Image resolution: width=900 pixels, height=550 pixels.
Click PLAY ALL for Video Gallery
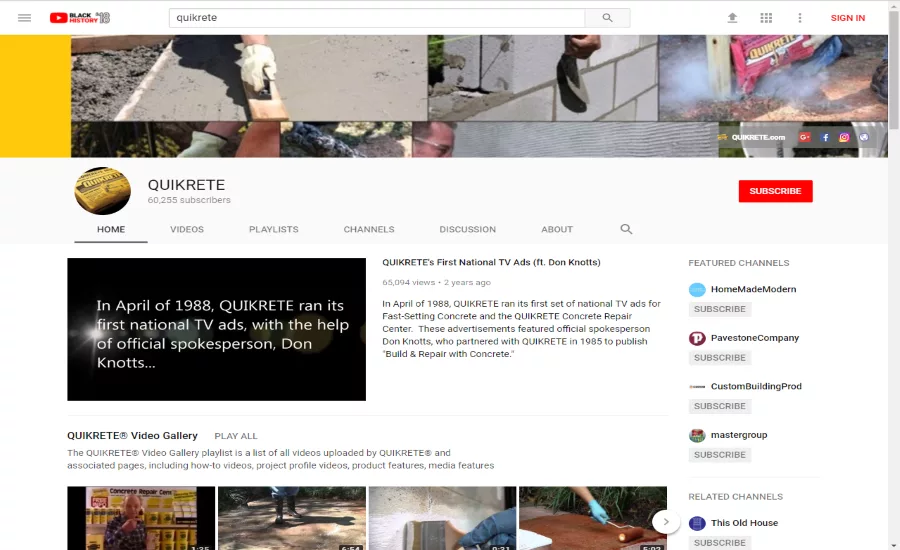236,436
